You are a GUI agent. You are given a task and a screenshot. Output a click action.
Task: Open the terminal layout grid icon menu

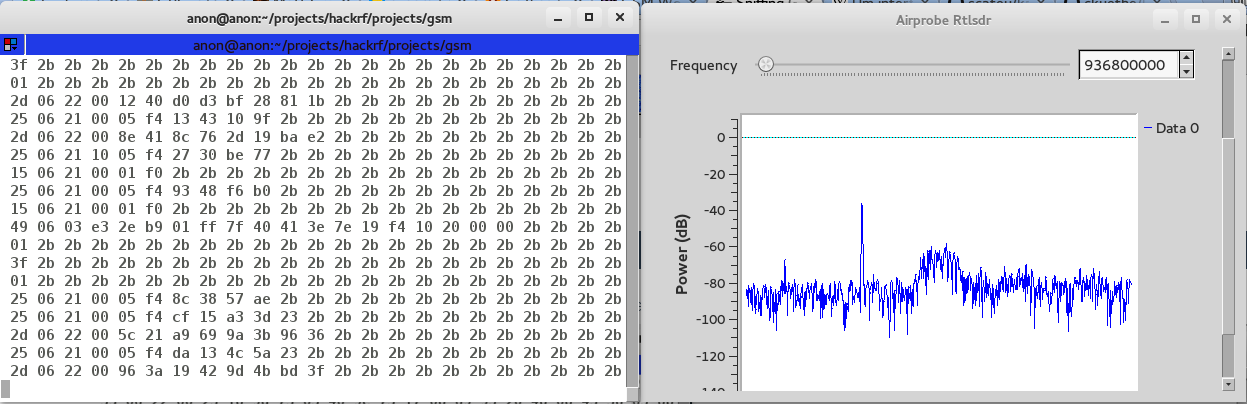pyautogui.click(x=10, y=45)
